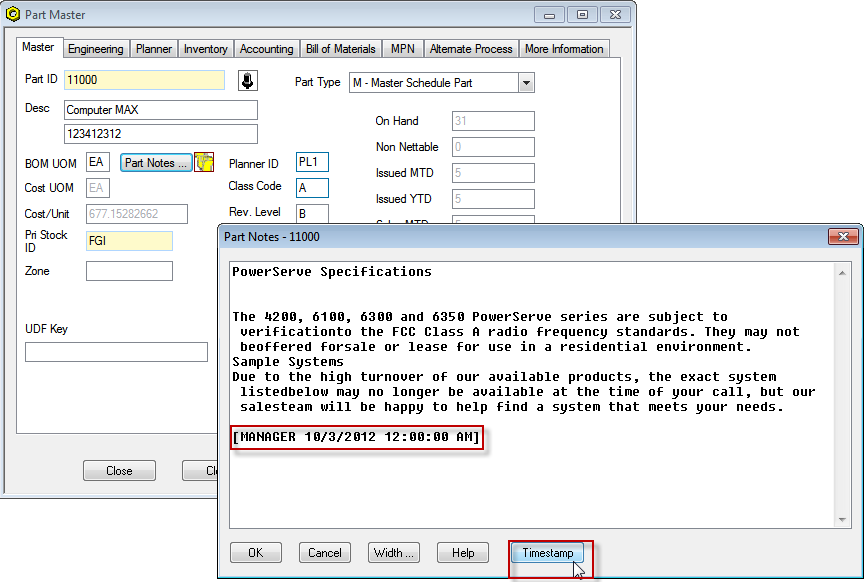Click into the UDF Key field
867x582 pixels.
click(116, 352)
